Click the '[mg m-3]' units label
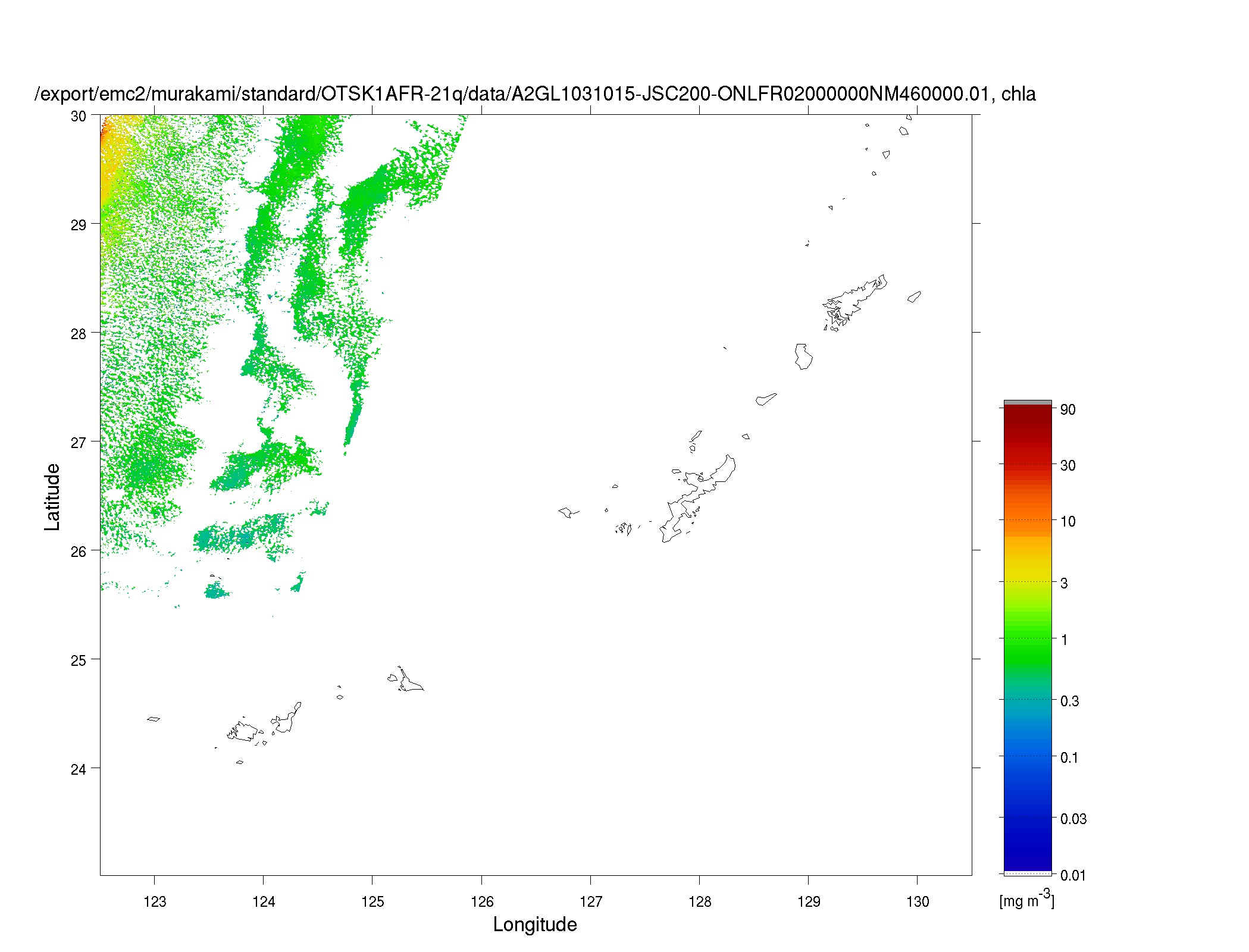 (1027, 899)
